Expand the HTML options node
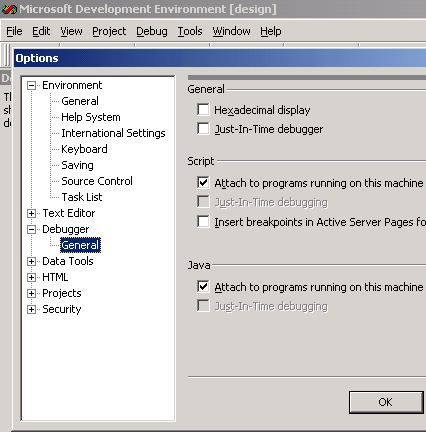This screenshot has height=432, width=426. coord(31,277)
